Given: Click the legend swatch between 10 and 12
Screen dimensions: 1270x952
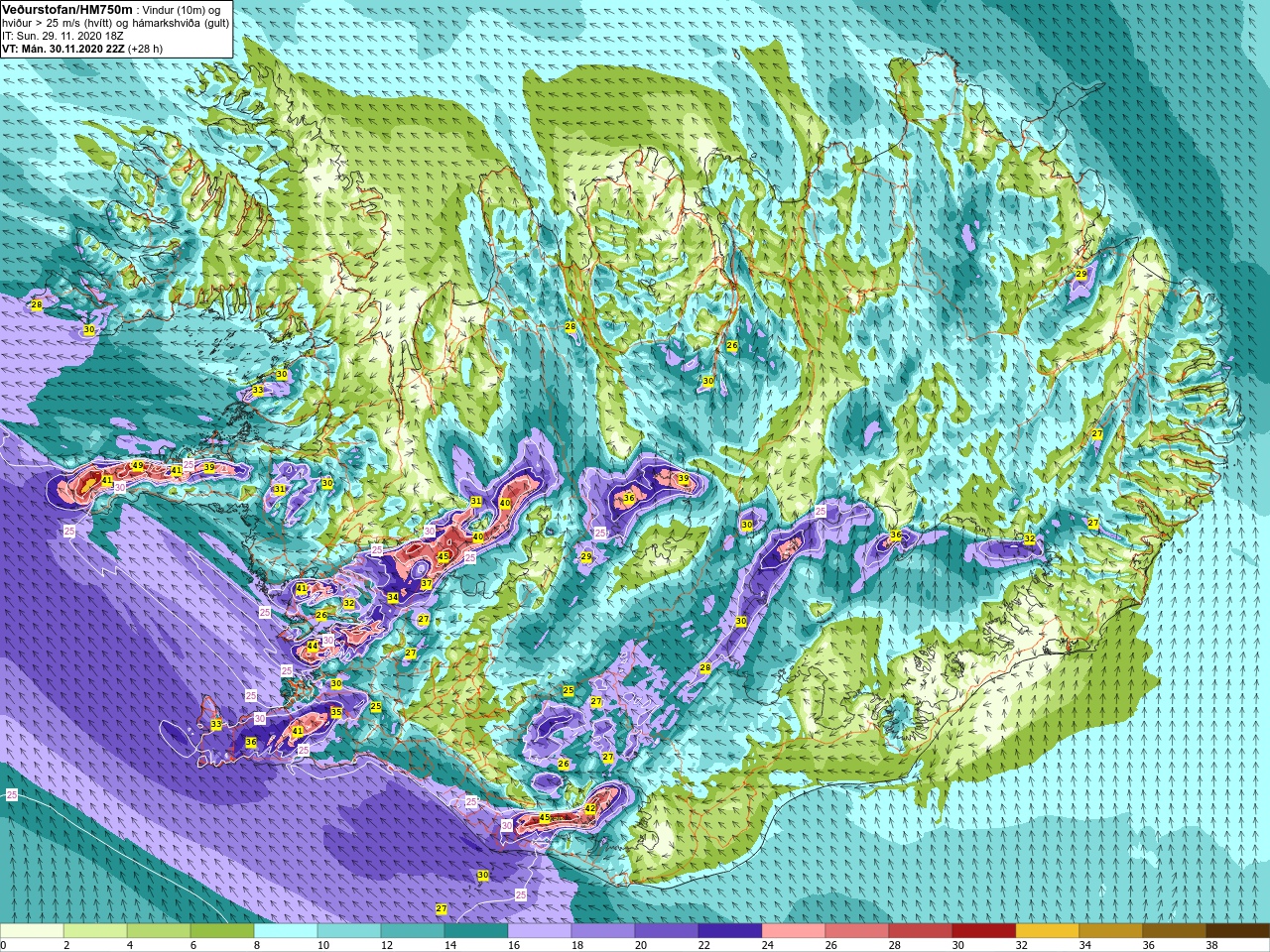Looking at the screenshot, I should (x=349, y=931).
